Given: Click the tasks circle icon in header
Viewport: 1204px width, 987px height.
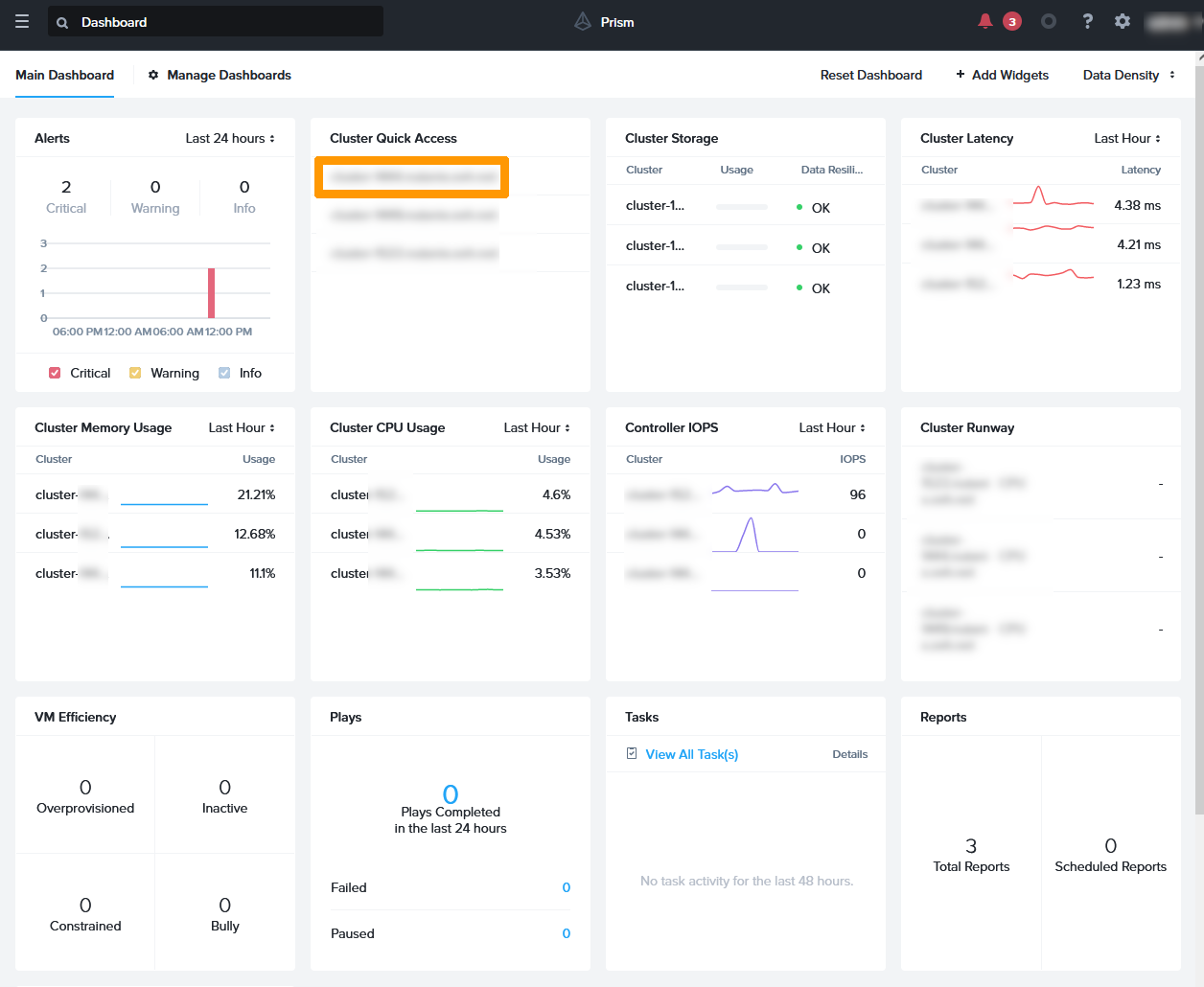Looking at the screenshot, I should pyautogui.click(x=1049, y=21).
